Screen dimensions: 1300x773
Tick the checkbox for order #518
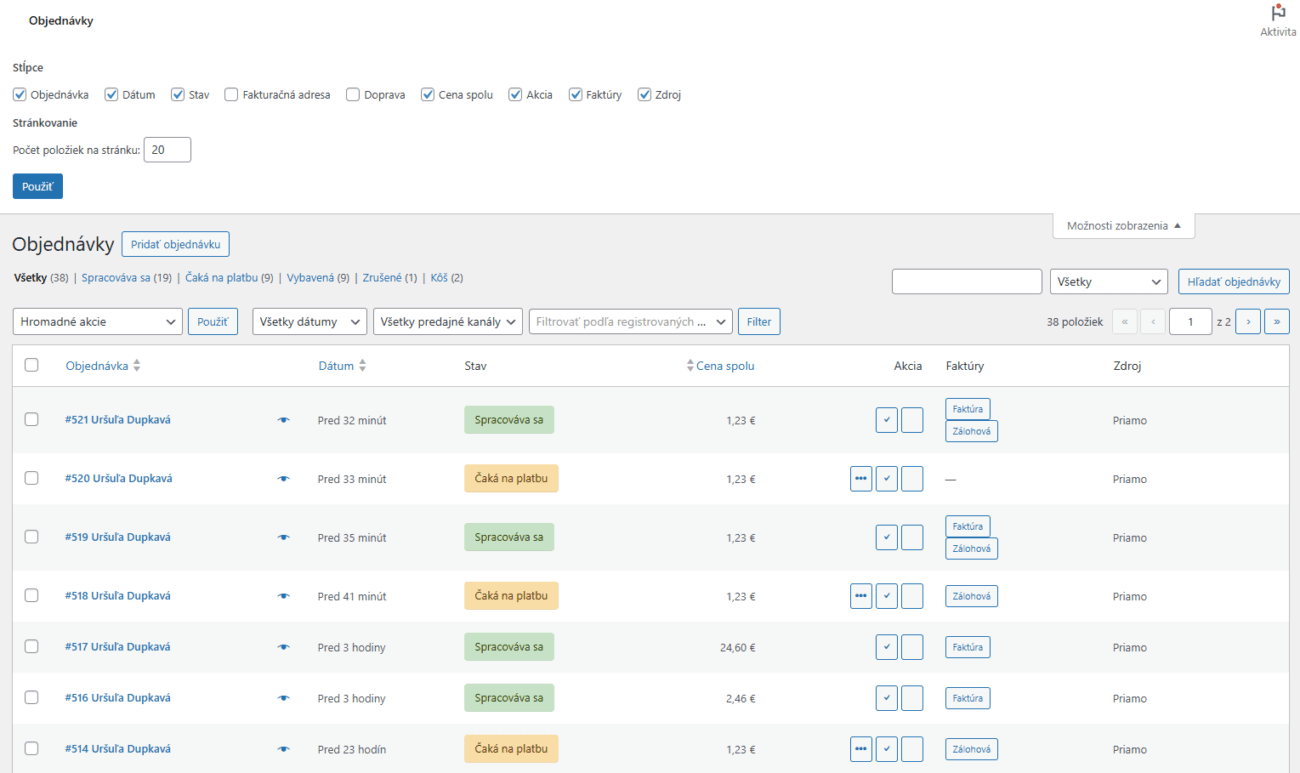tap(32, 596)
